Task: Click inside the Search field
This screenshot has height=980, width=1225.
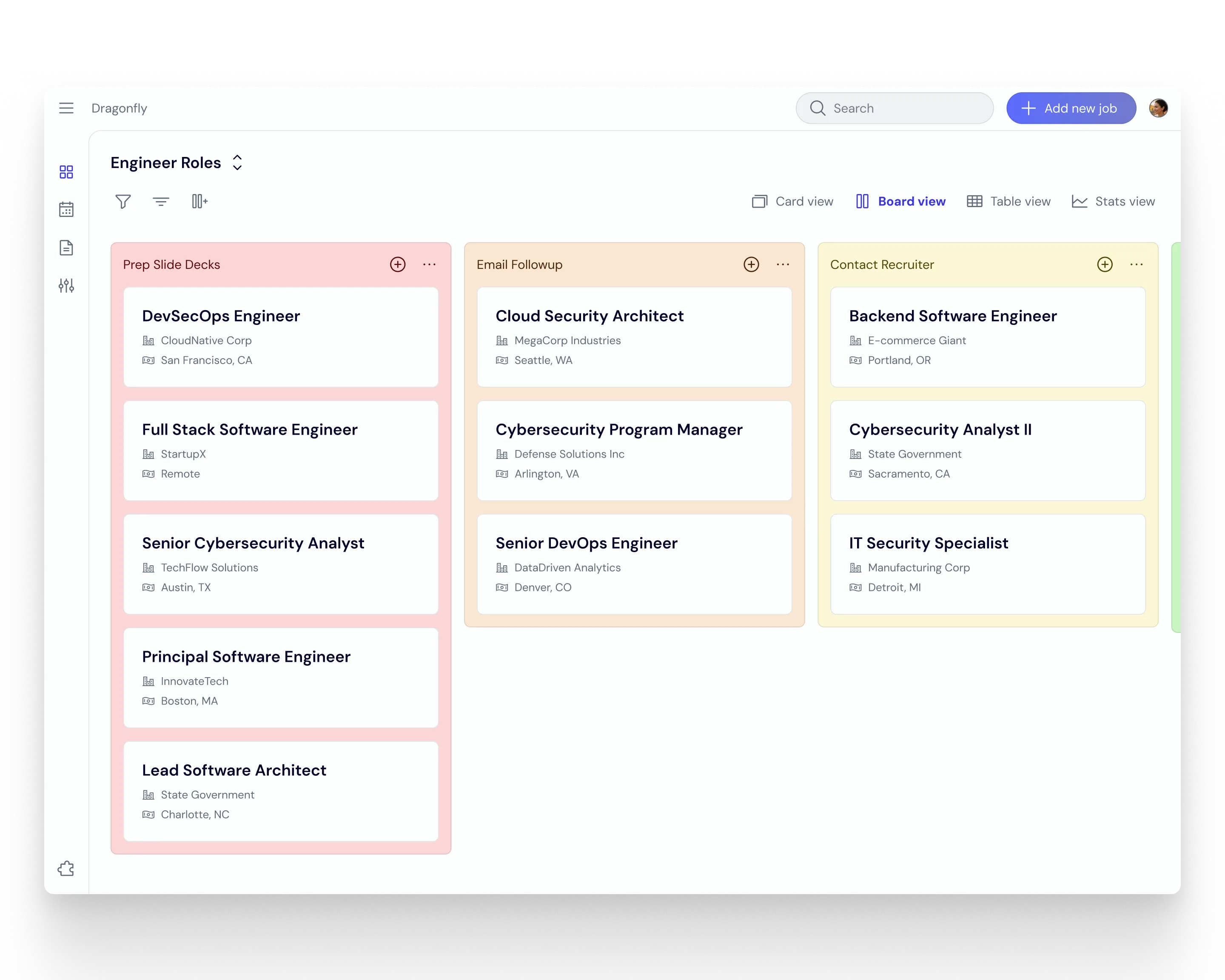Action: point(895,108)
